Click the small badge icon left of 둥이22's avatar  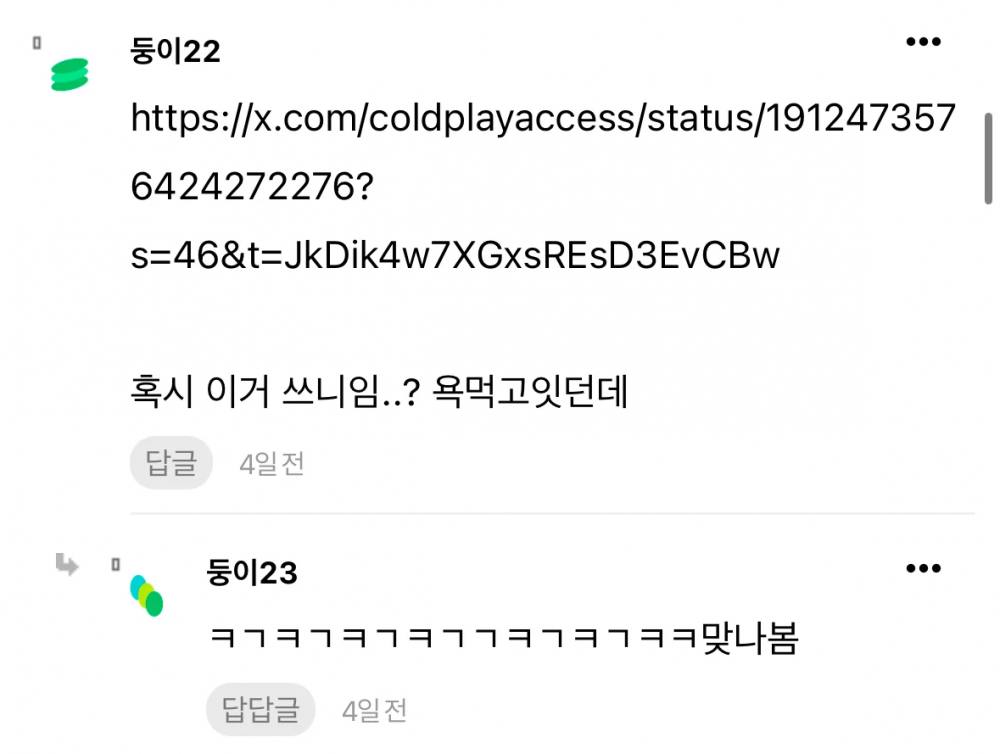click(37, 43)
